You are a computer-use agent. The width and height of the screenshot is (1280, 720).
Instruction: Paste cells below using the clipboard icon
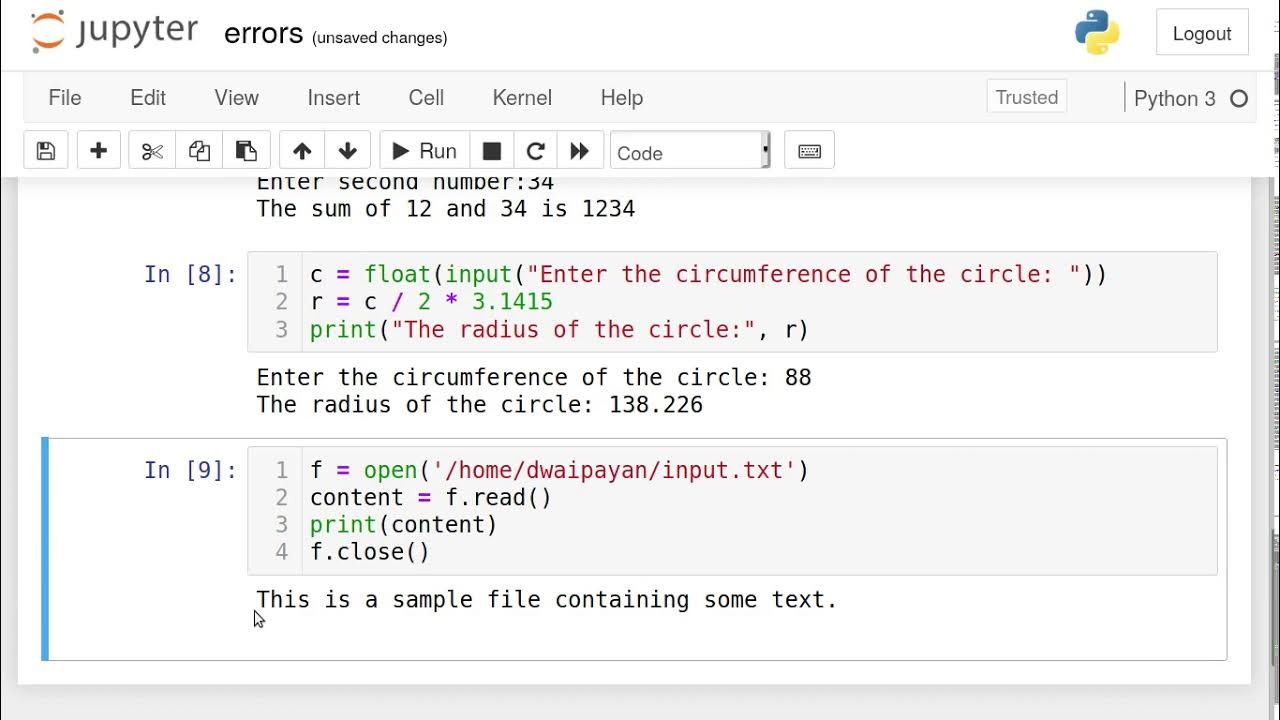246,151
